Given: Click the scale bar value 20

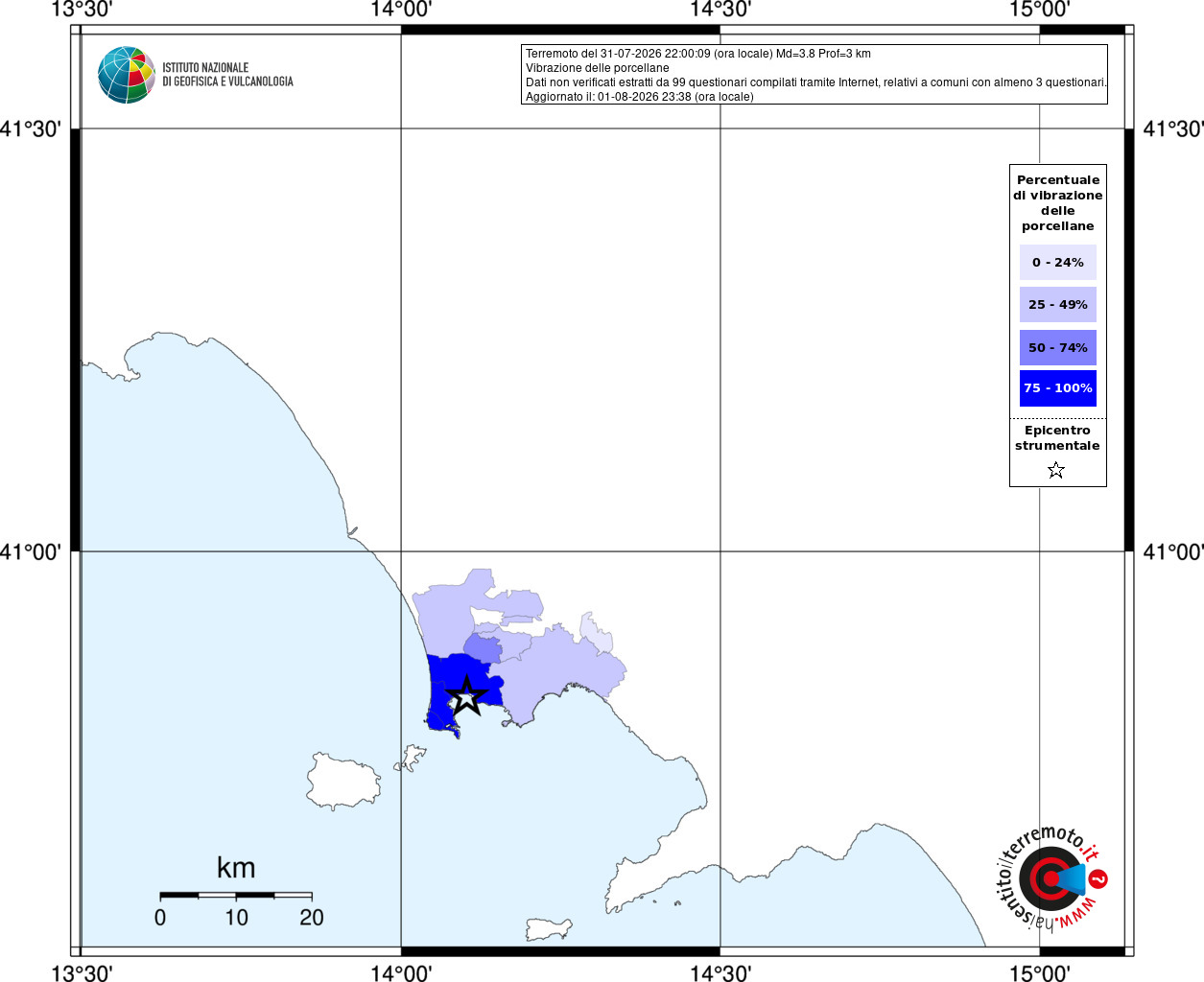Looking at the screenshot, I should (x=312, y=918).
